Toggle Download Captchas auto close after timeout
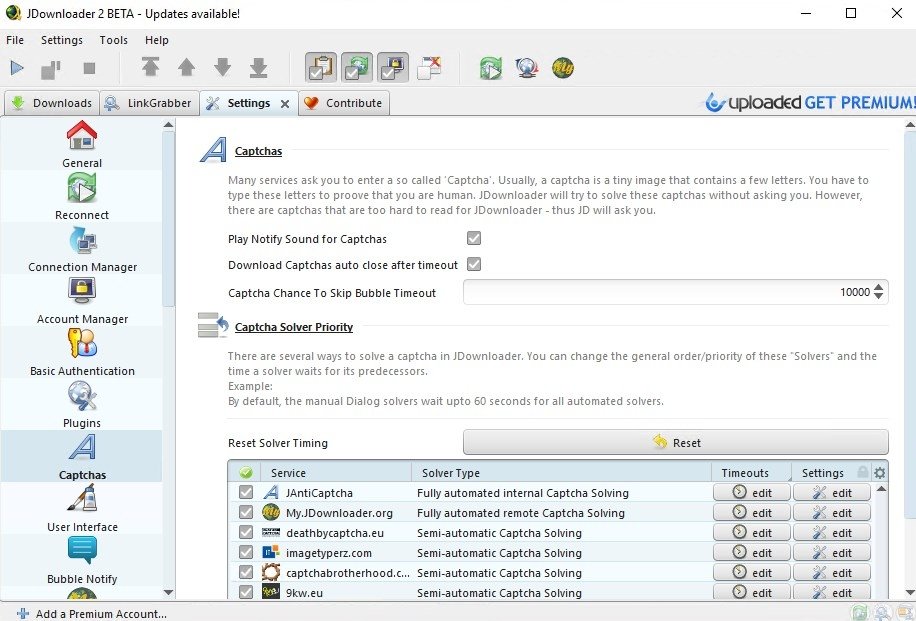This screenshot has width=916, height=621. click(x=473, y=264)
